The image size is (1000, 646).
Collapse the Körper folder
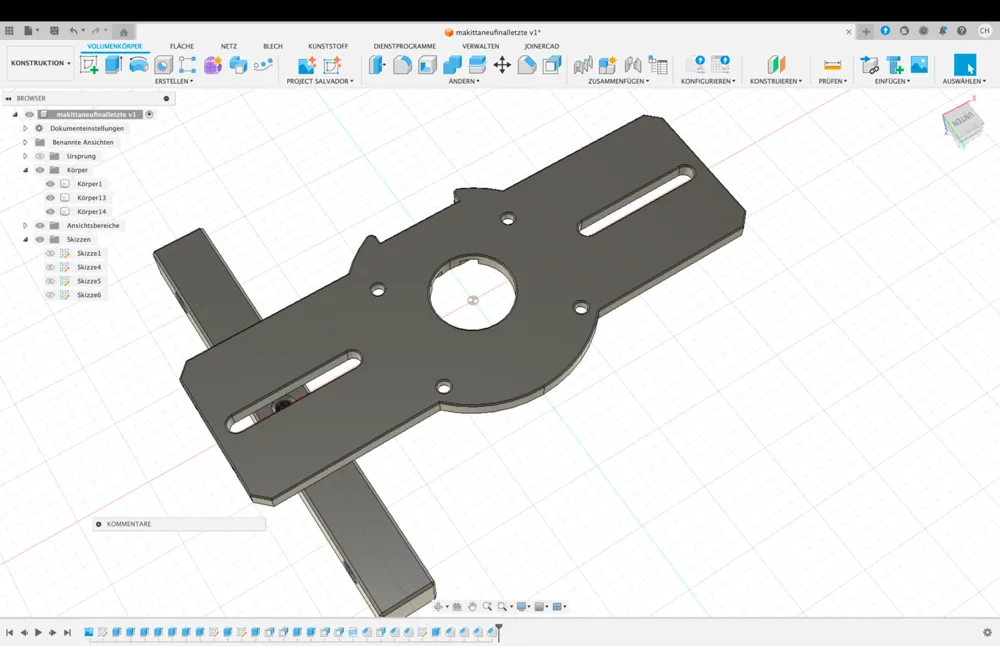pos(26,170)
